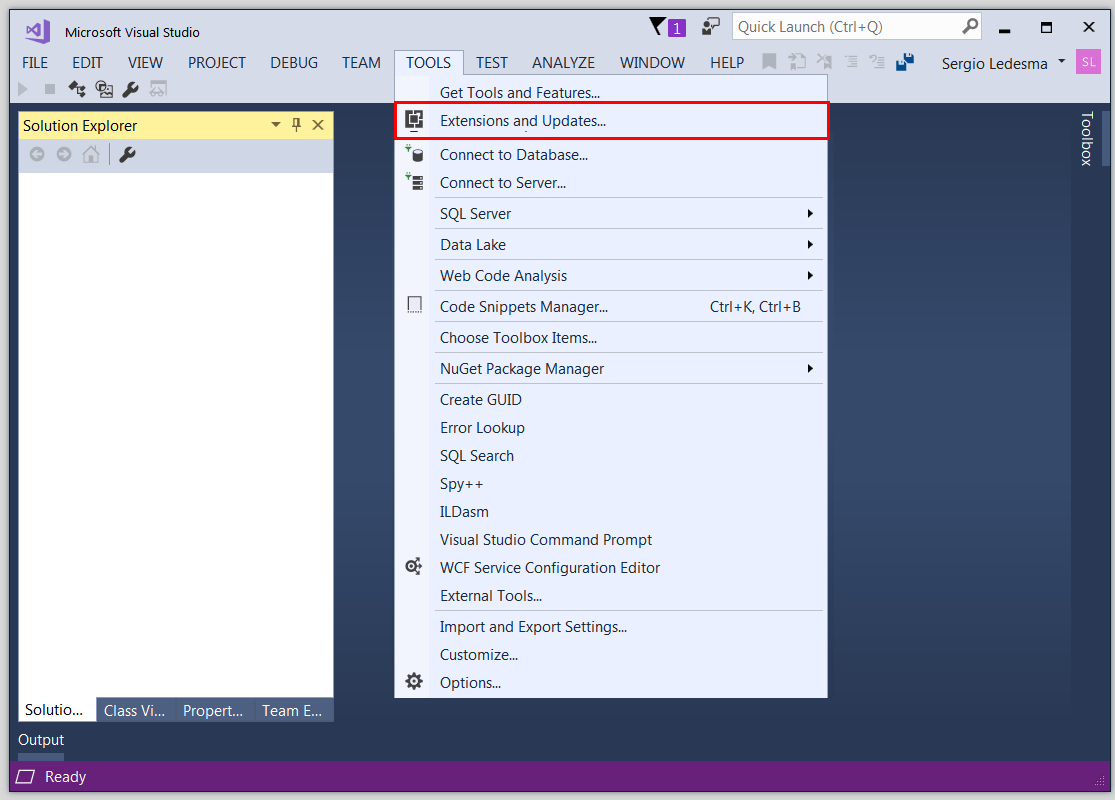The height and width of the screenshot is (800, 1115).
Task: Close the open TOOLS menu
Action: coord(429,63)
